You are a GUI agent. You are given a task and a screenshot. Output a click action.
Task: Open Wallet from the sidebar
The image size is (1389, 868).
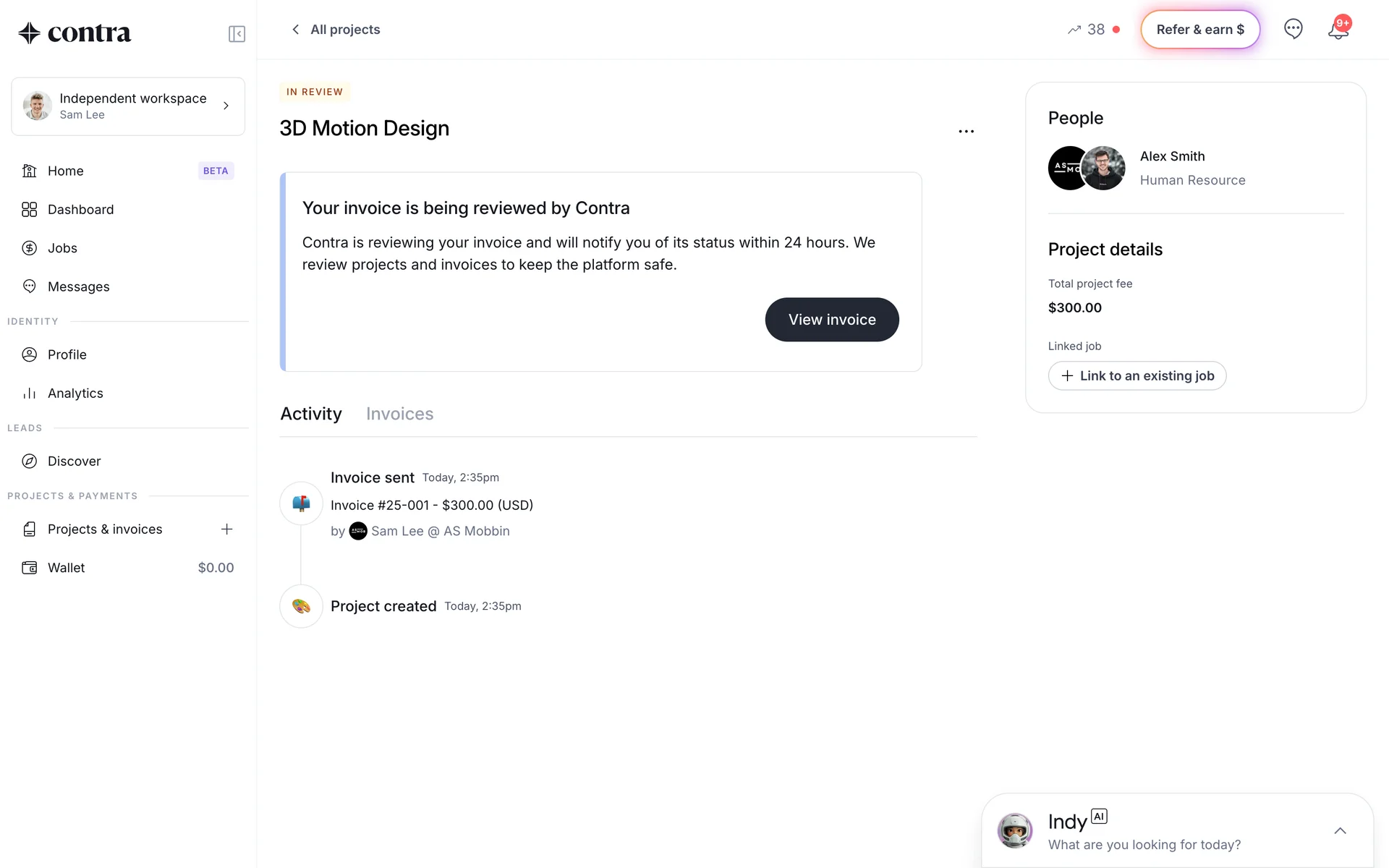coord(67,568)
